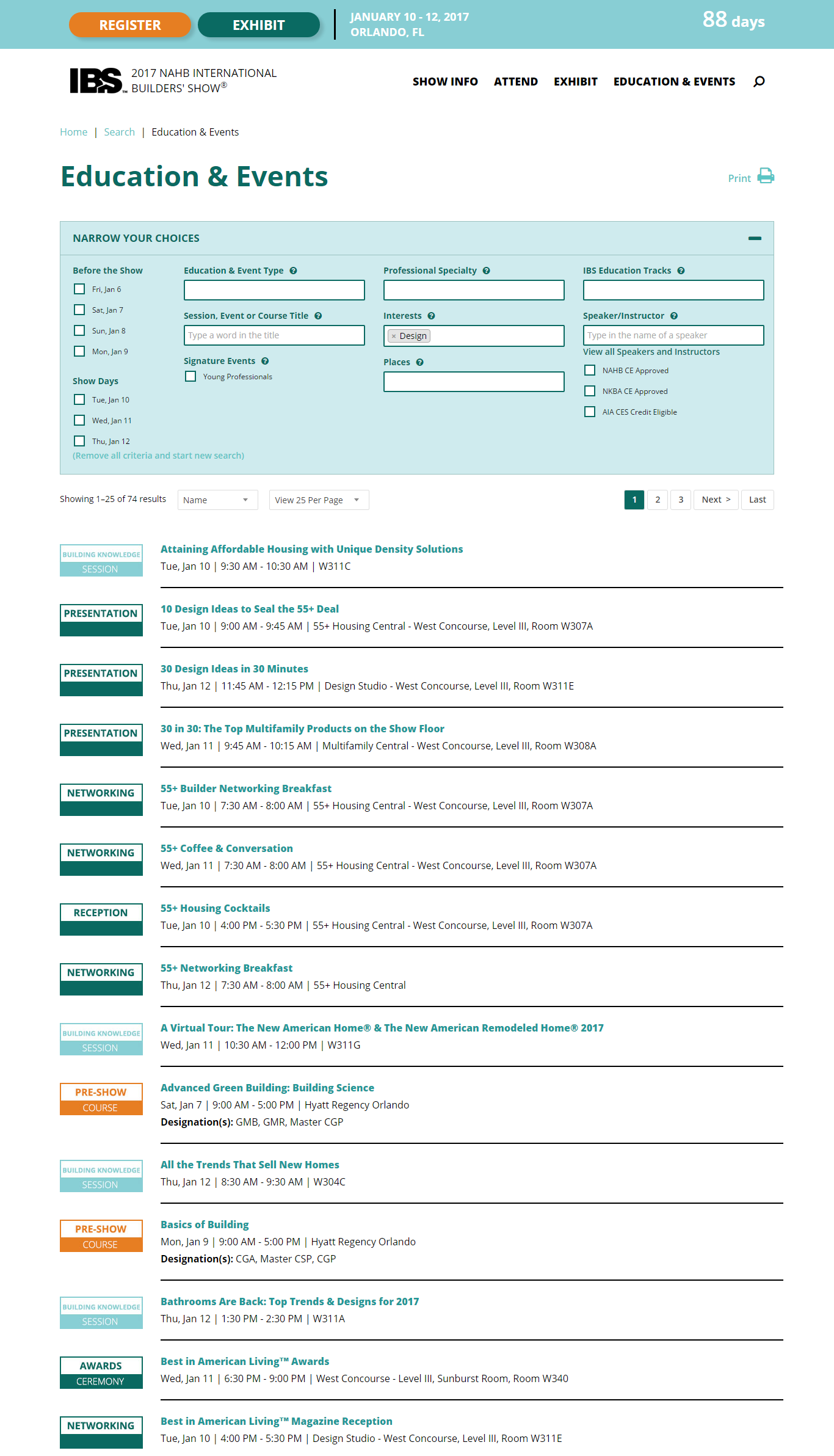Check the Sun, Jan 8 checkbox
The image size is (834, 1456).
click(x=79, y=330)
